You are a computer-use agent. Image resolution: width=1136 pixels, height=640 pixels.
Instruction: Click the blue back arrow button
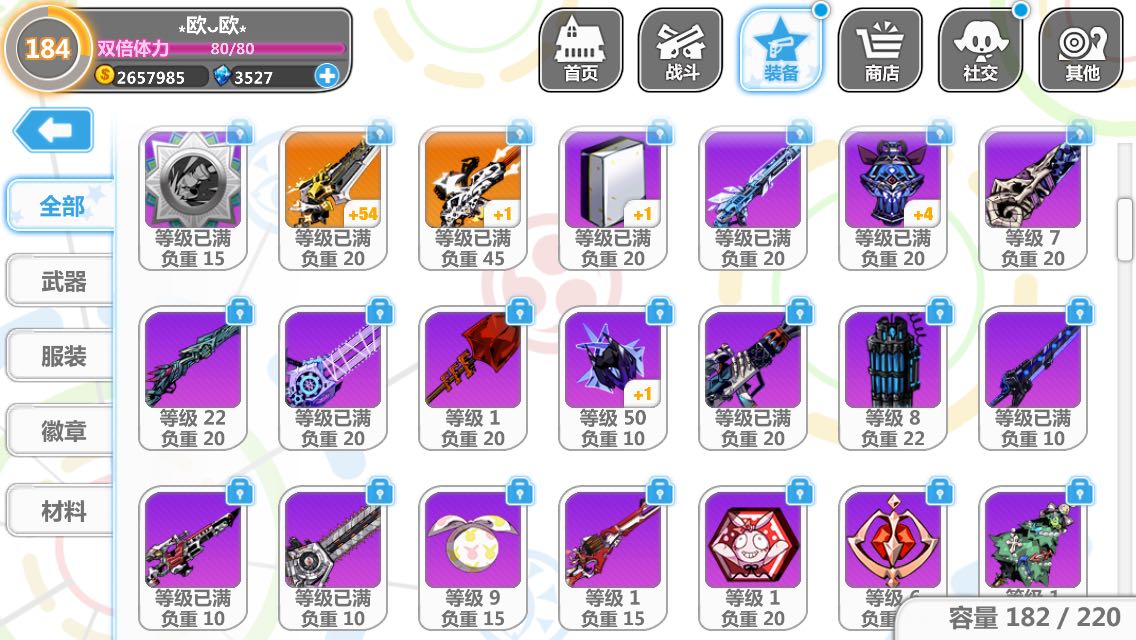point(54,130)
